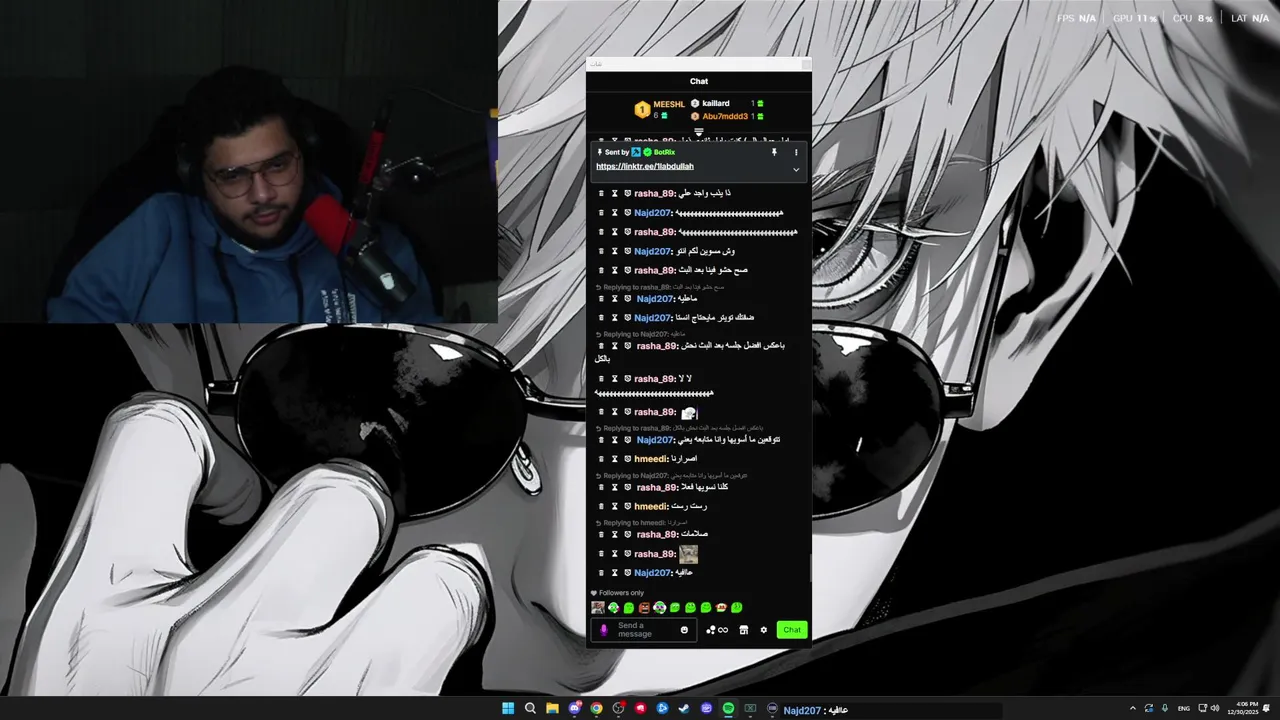The height and width of the screenshot is (720, 1280).
Task: Open the emoji picker smiley
Action: click(684, 630)
